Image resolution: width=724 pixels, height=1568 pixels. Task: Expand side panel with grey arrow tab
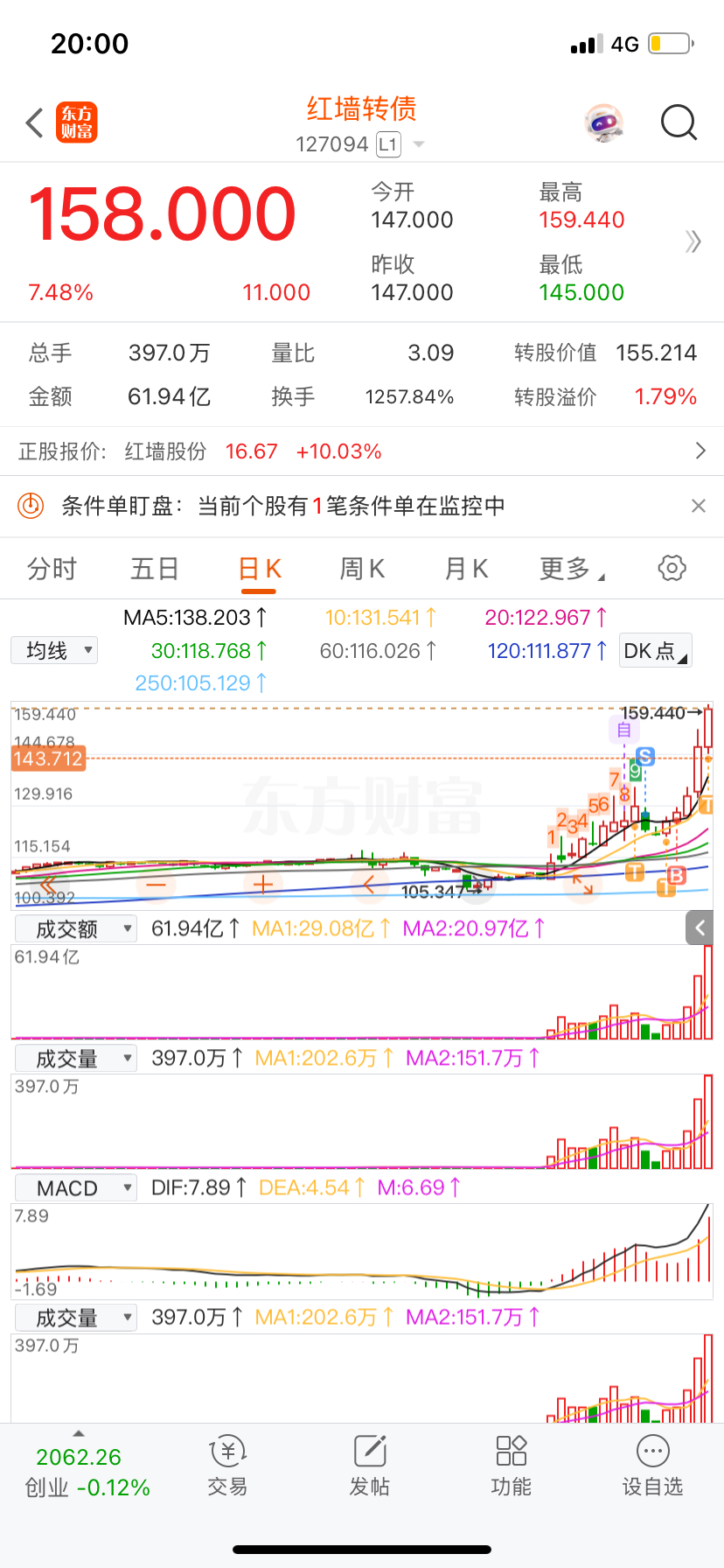click(x=700, y=927)
